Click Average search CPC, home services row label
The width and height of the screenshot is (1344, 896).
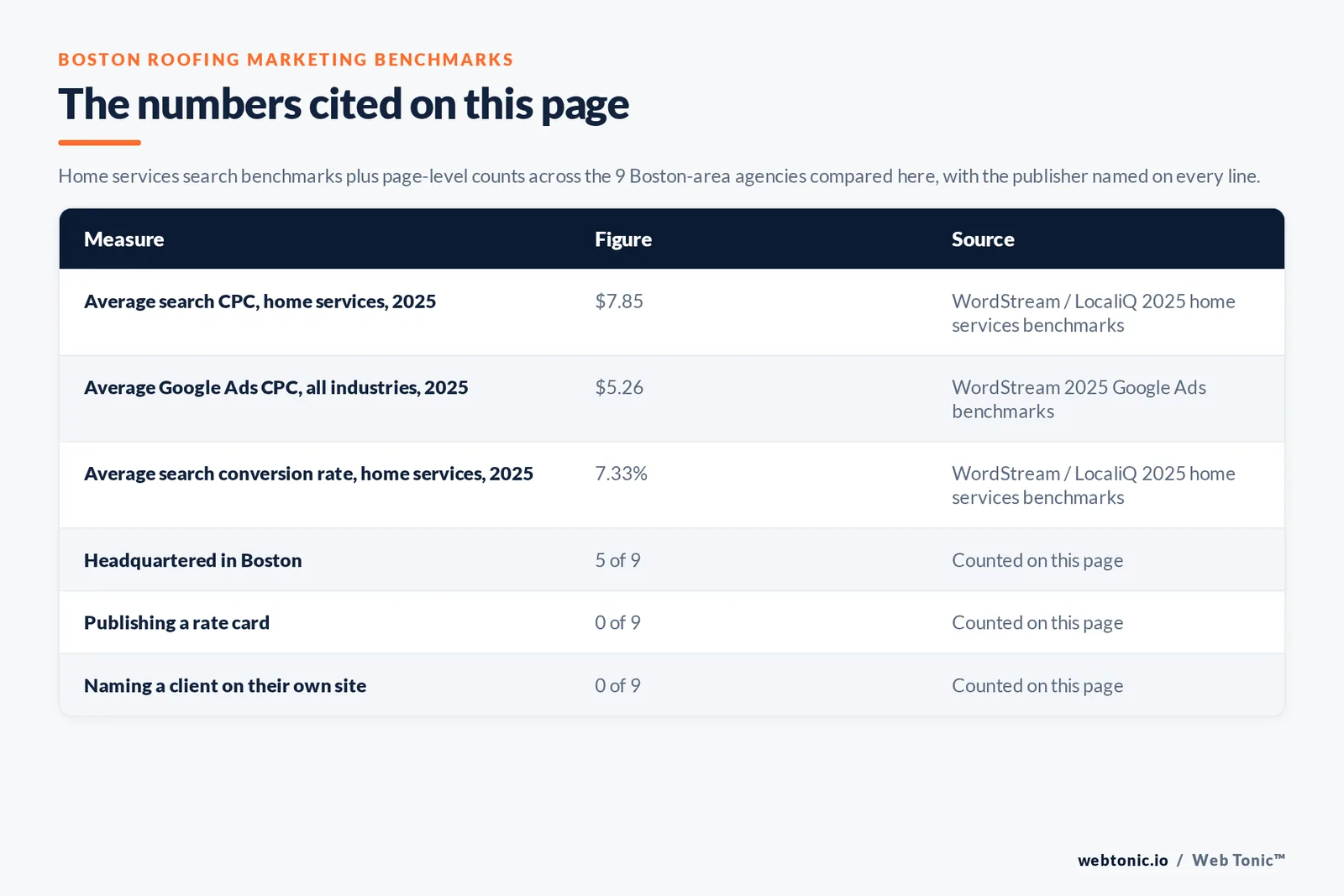click(x=260, y=301)
